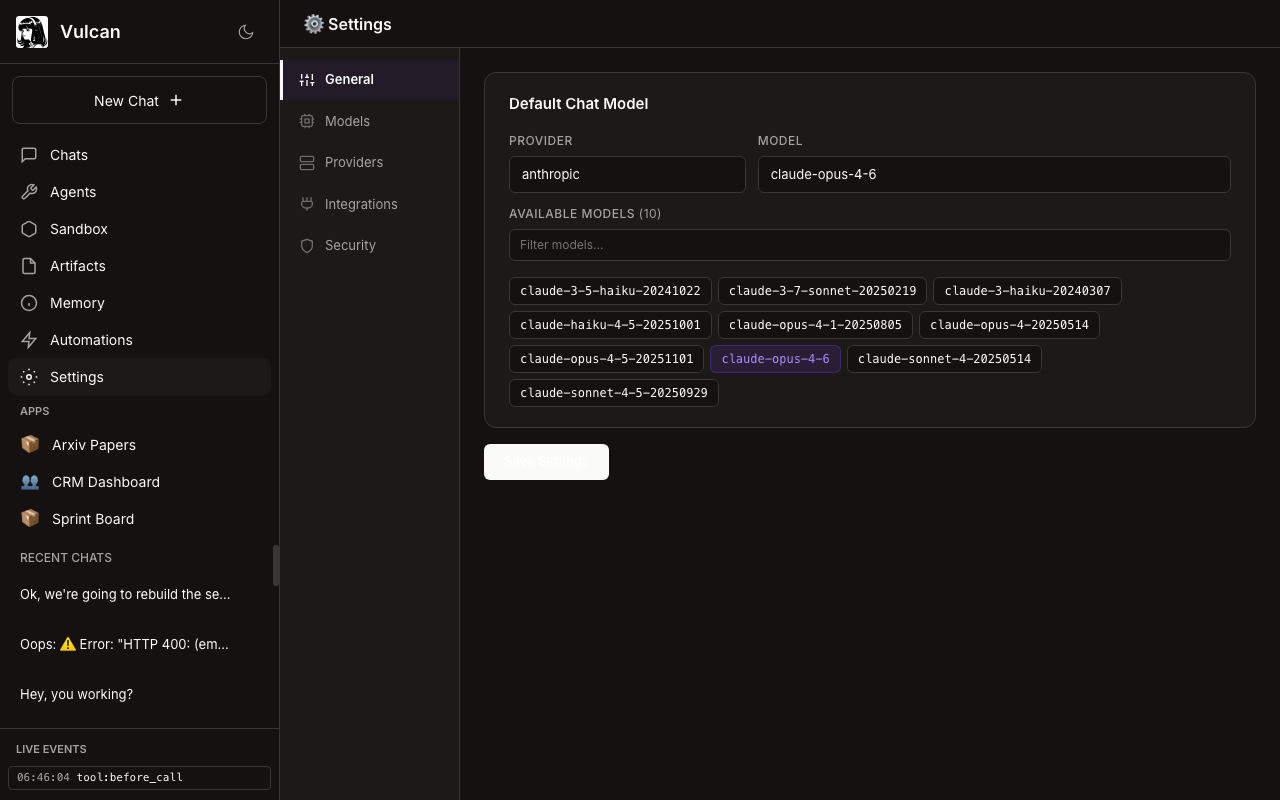The image size is (1280, 800).
Task: Open Sandbox via the hexagon icon
Action: [29, 229]
